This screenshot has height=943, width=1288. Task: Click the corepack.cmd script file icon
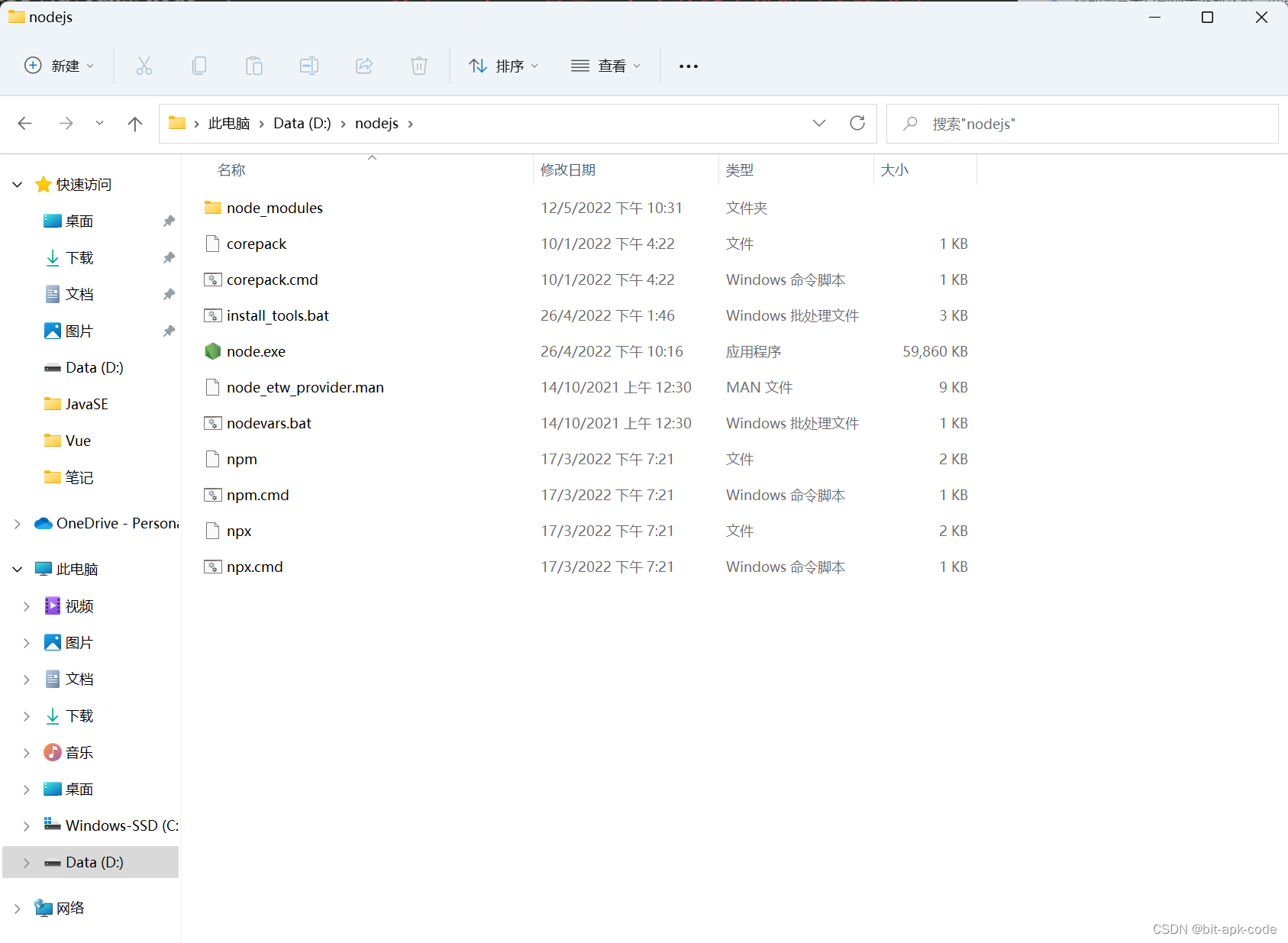[x=213, y=279]
